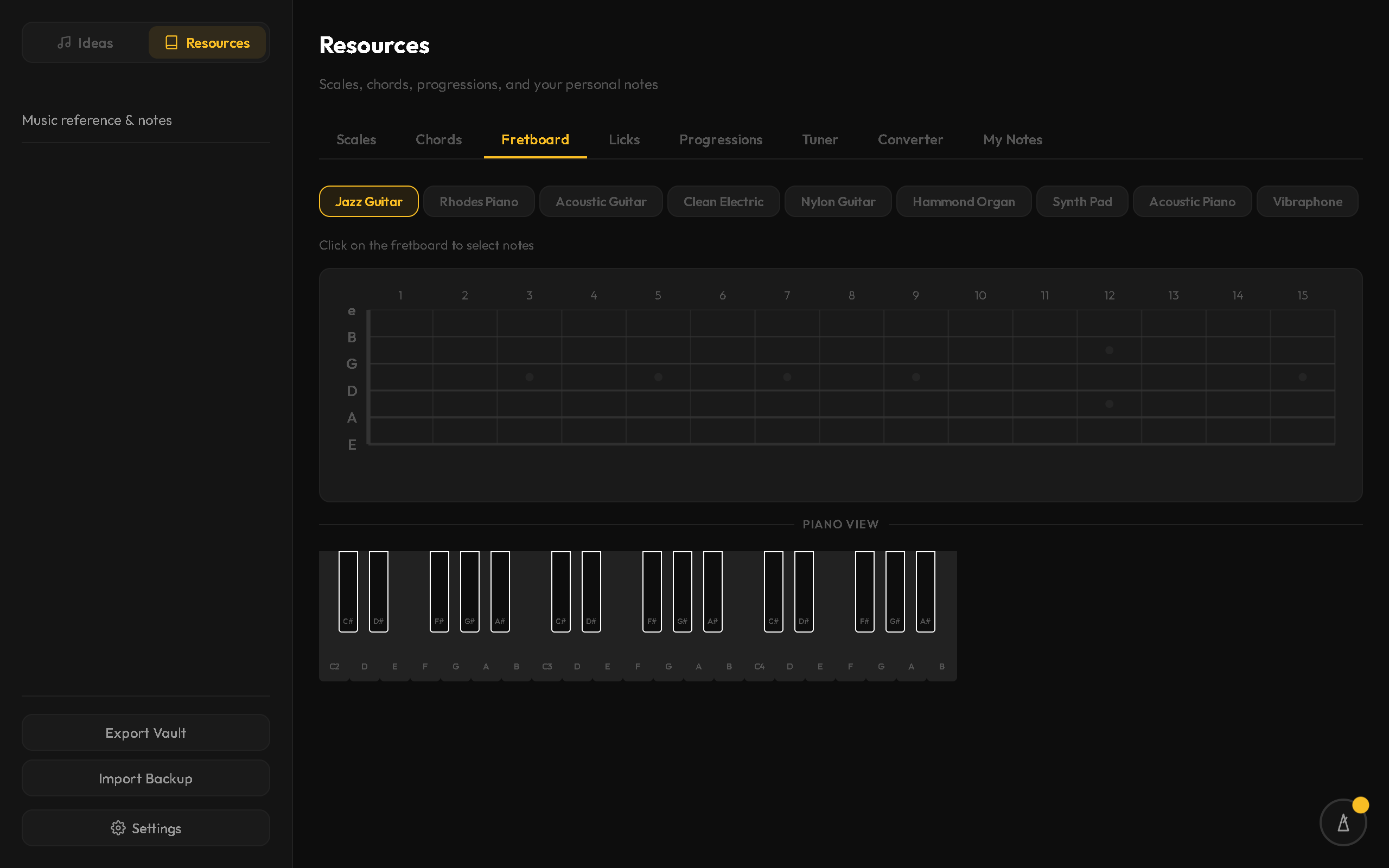Select the Synth Pad instrument
1389x868 pixels.
point(1082,201)
